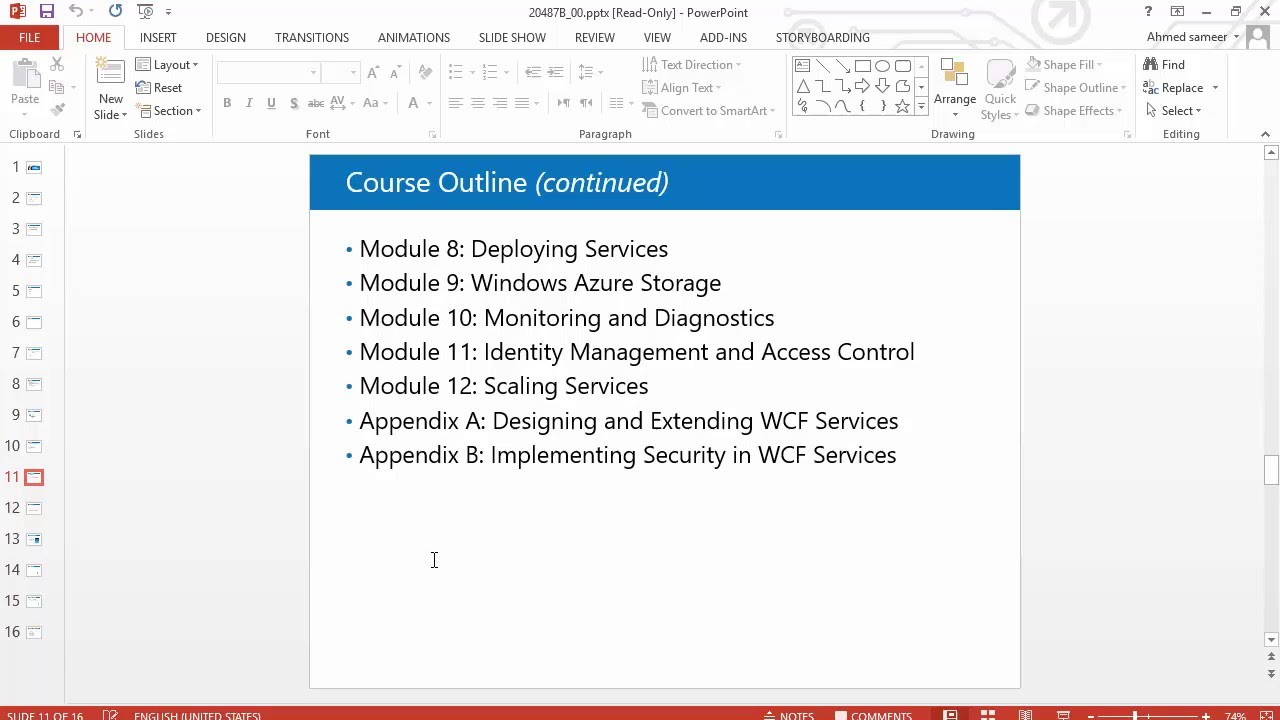Image resolution: width=1280 pixels, height=720 pixels.
Task: Align text left
Action: coord(455,103)
